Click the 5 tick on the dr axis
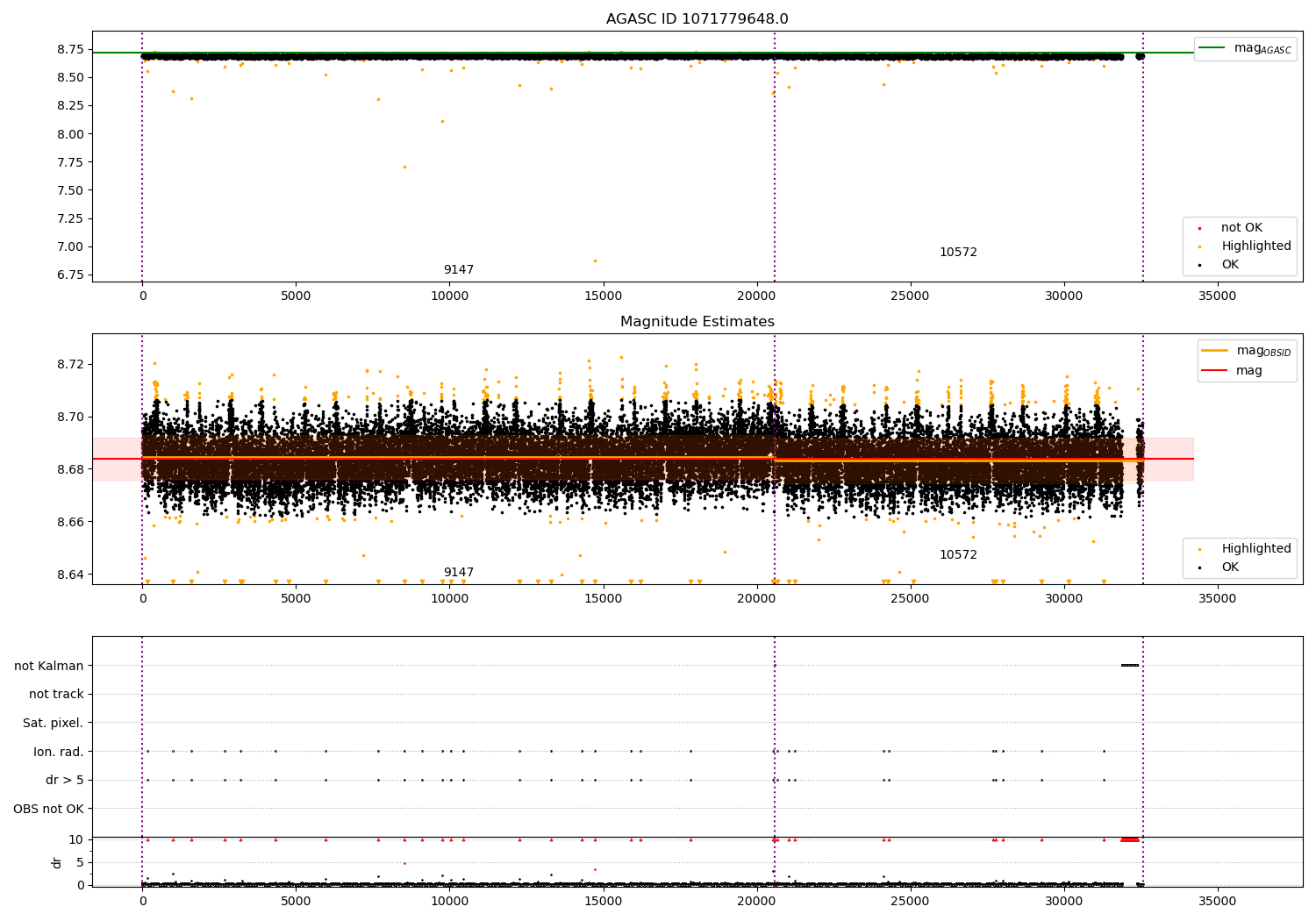The image size is (1316, 921). pos(81,862)
